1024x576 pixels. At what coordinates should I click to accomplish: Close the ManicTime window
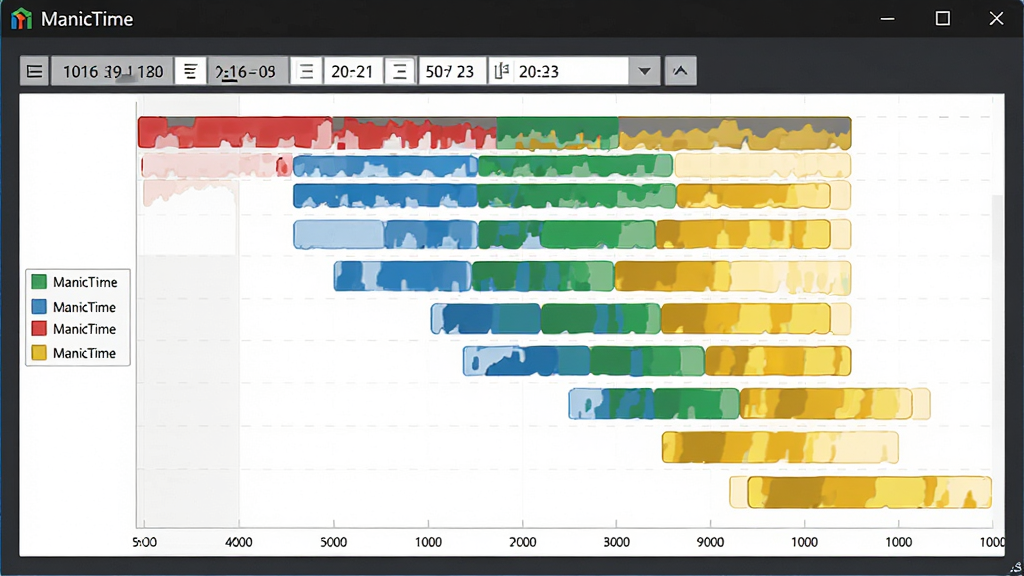[x=997, y=19]
